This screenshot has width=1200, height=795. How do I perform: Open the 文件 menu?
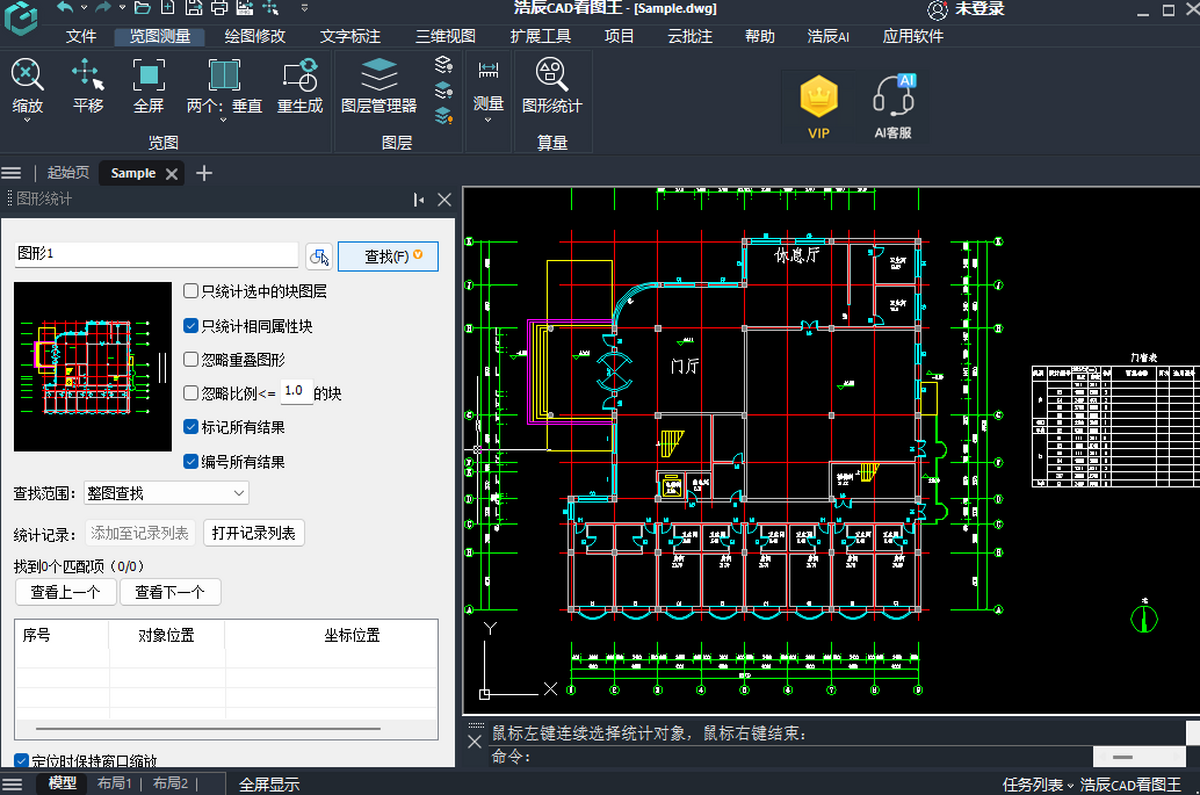click(81, 36)
